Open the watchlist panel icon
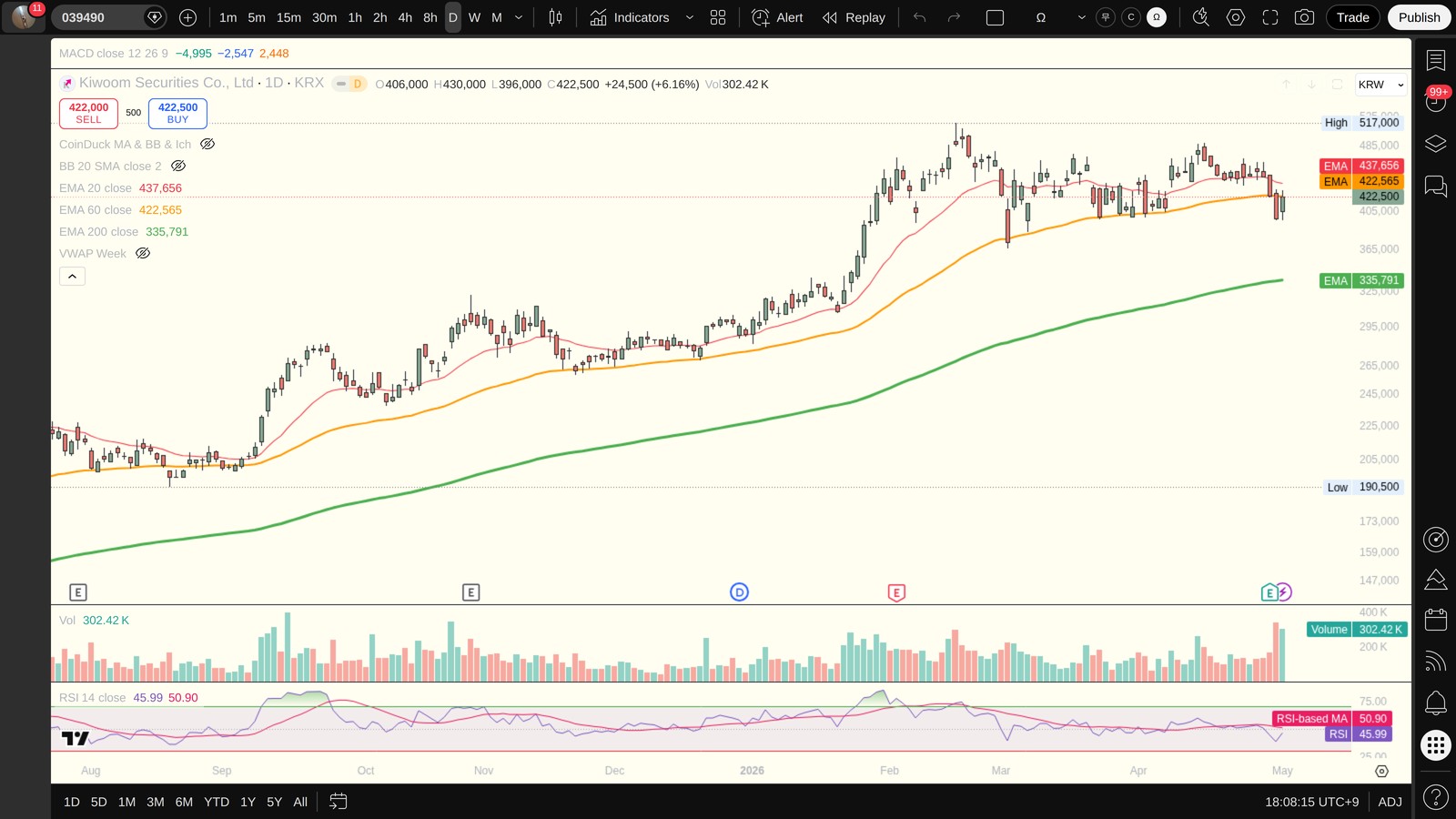This screenshot has width=1456, height=819. pos(1436,60)
